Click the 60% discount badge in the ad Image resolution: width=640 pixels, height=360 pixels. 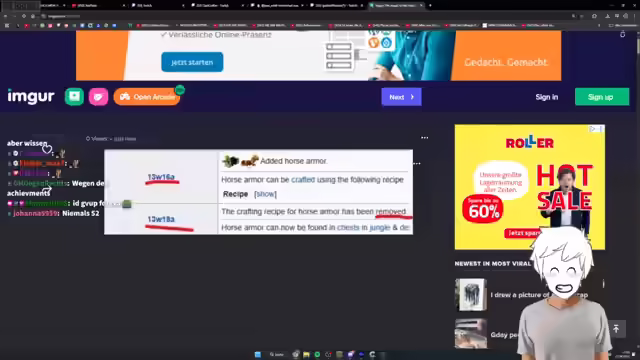[x=483, y=209]
